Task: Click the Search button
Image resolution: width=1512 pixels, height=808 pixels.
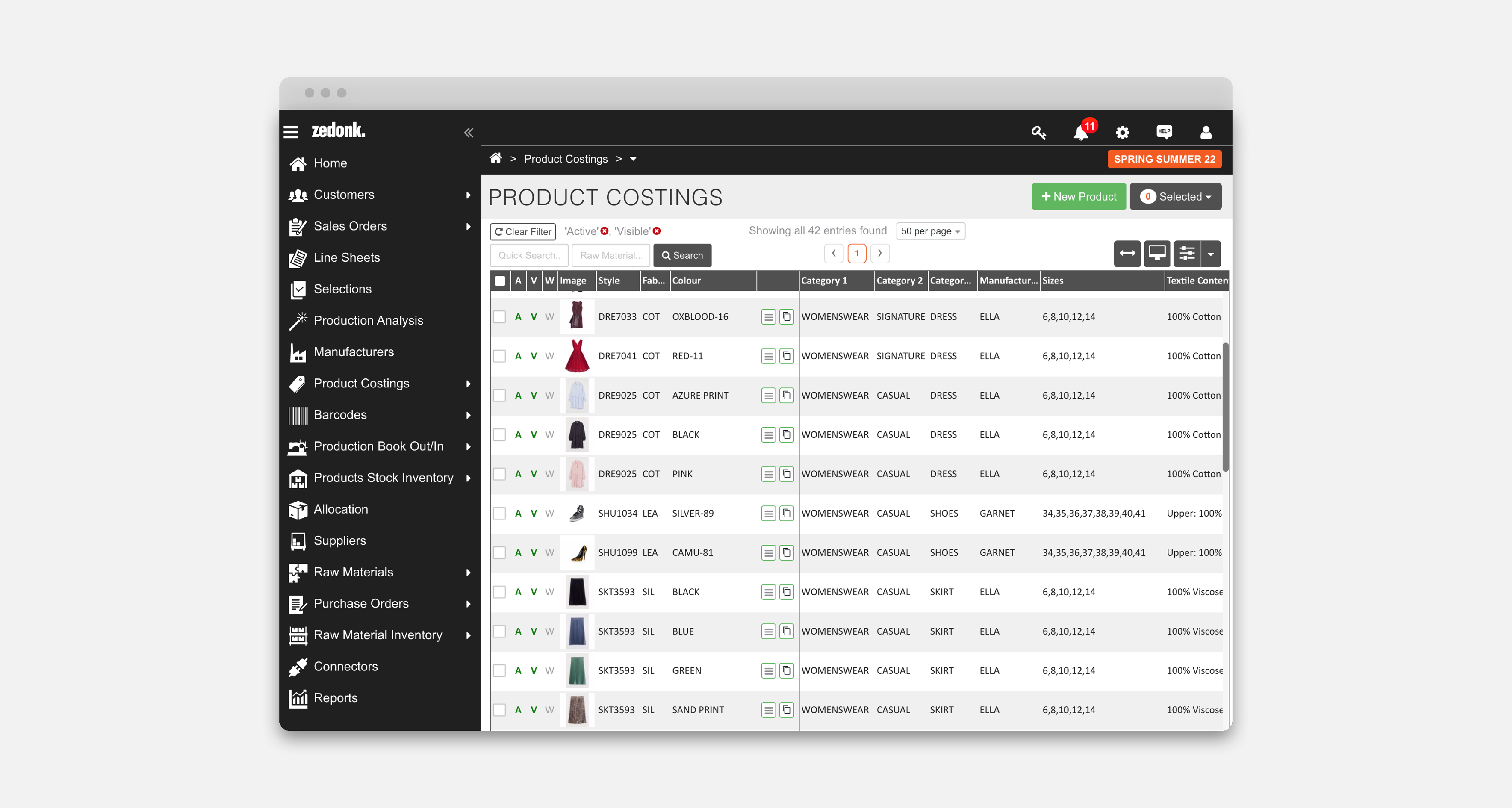Action: pyautogui.click(x=683, y=255)
